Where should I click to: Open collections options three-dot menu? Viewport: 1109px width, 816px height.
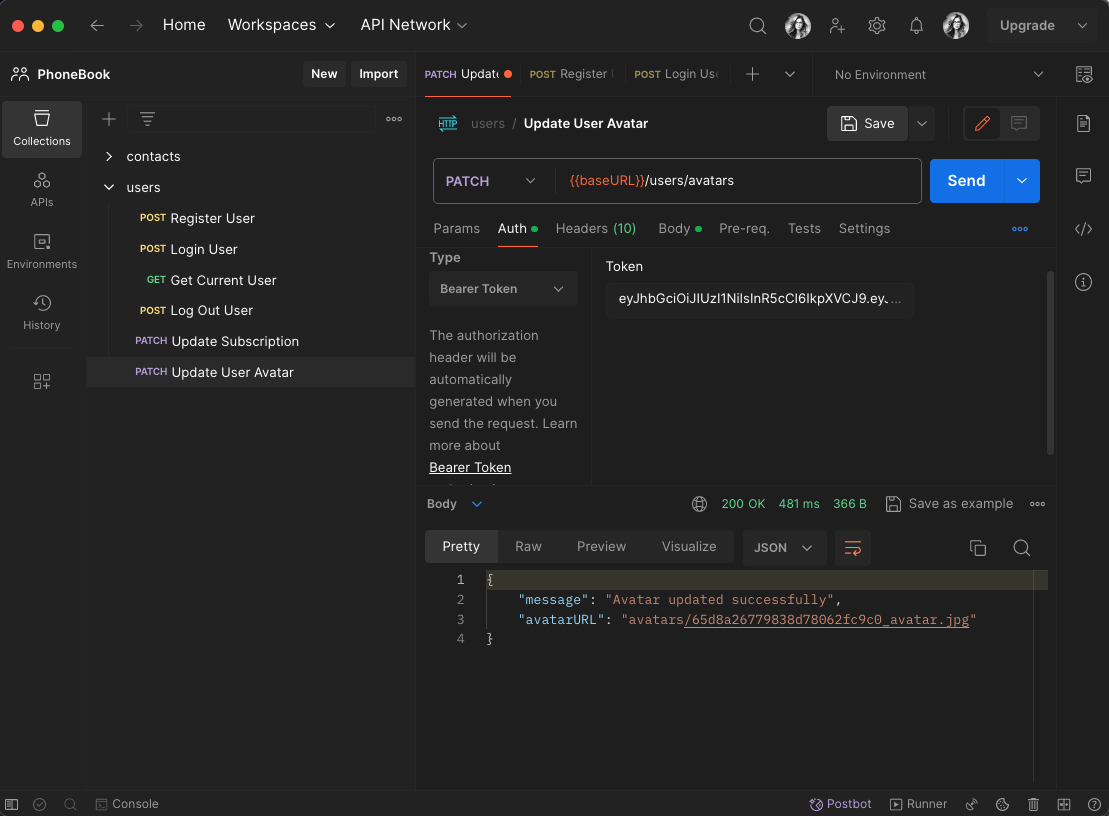point(394,119)
